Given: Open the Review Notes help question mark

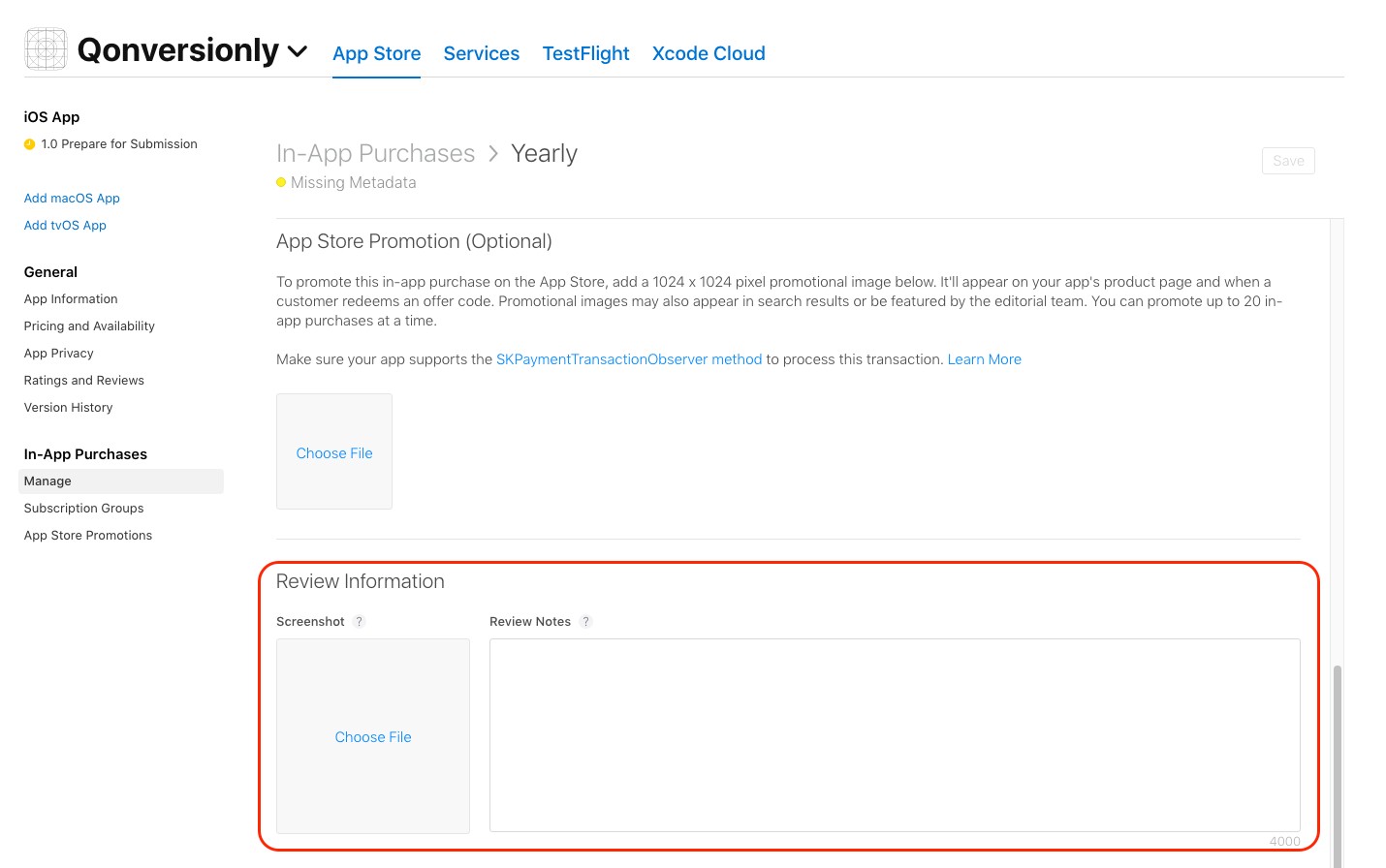Looking at the screenshot, I should click(585, 621).
